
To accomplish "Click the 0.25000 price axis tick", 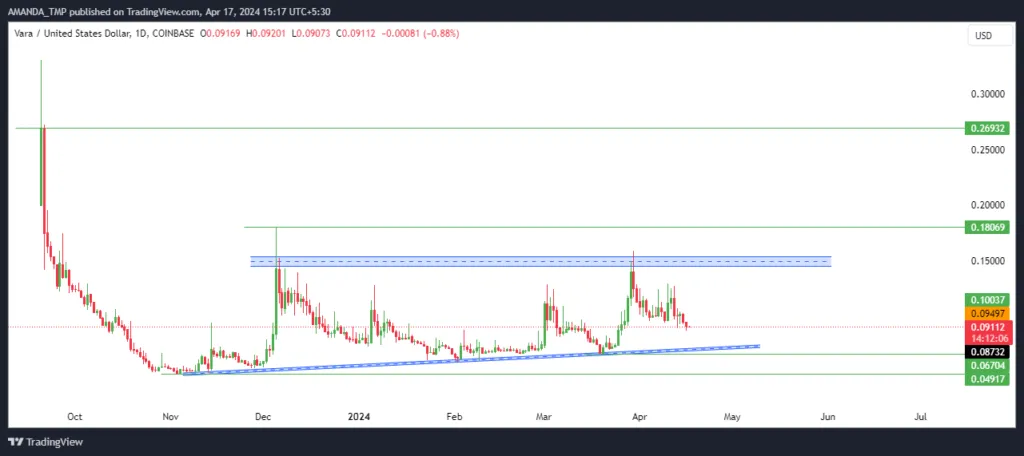I will click(988, 150).
